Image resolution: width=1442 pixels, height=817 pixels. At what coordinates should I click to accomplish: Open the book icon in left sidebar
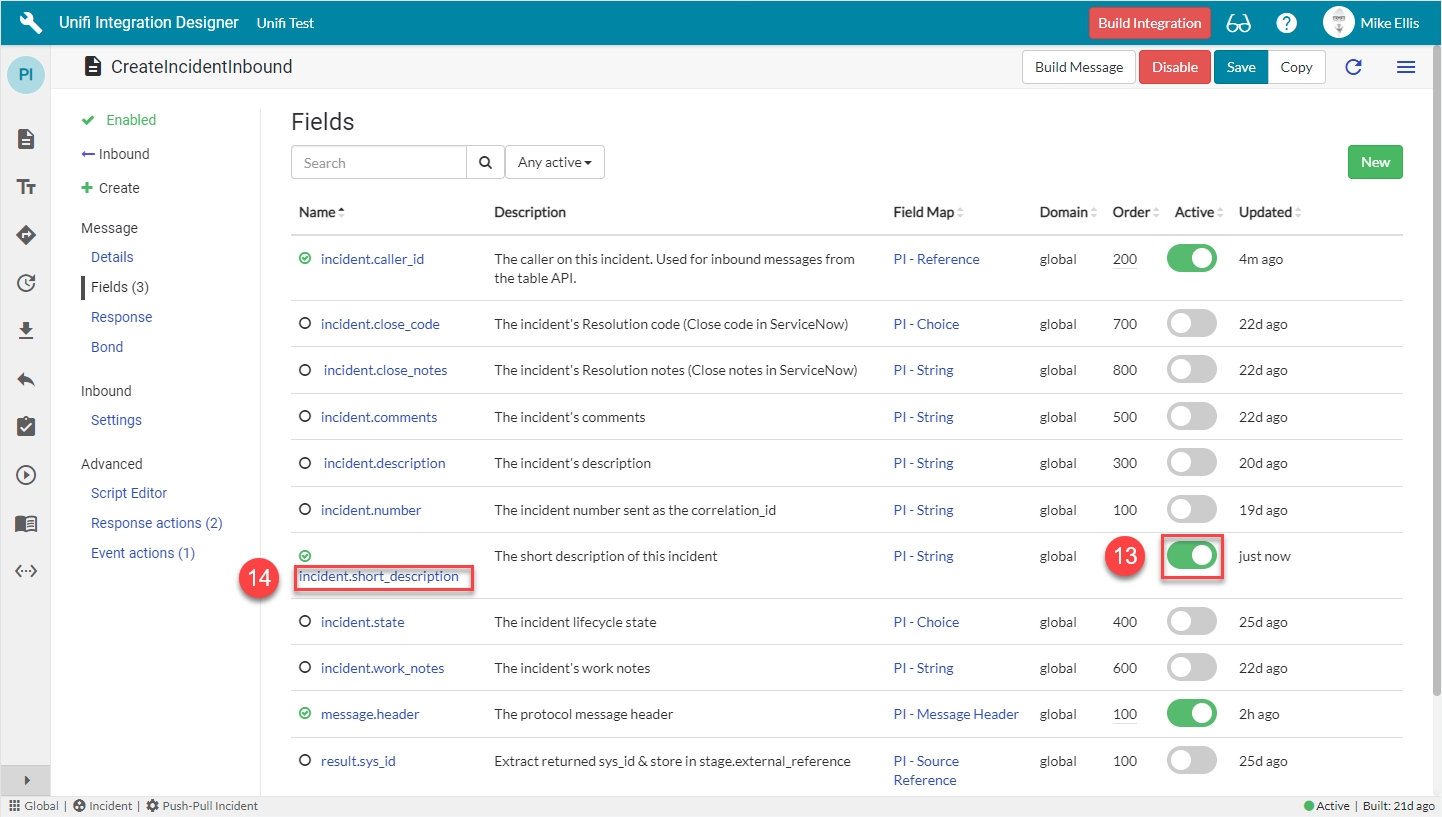pyautogui.click(x=26, y=523)
